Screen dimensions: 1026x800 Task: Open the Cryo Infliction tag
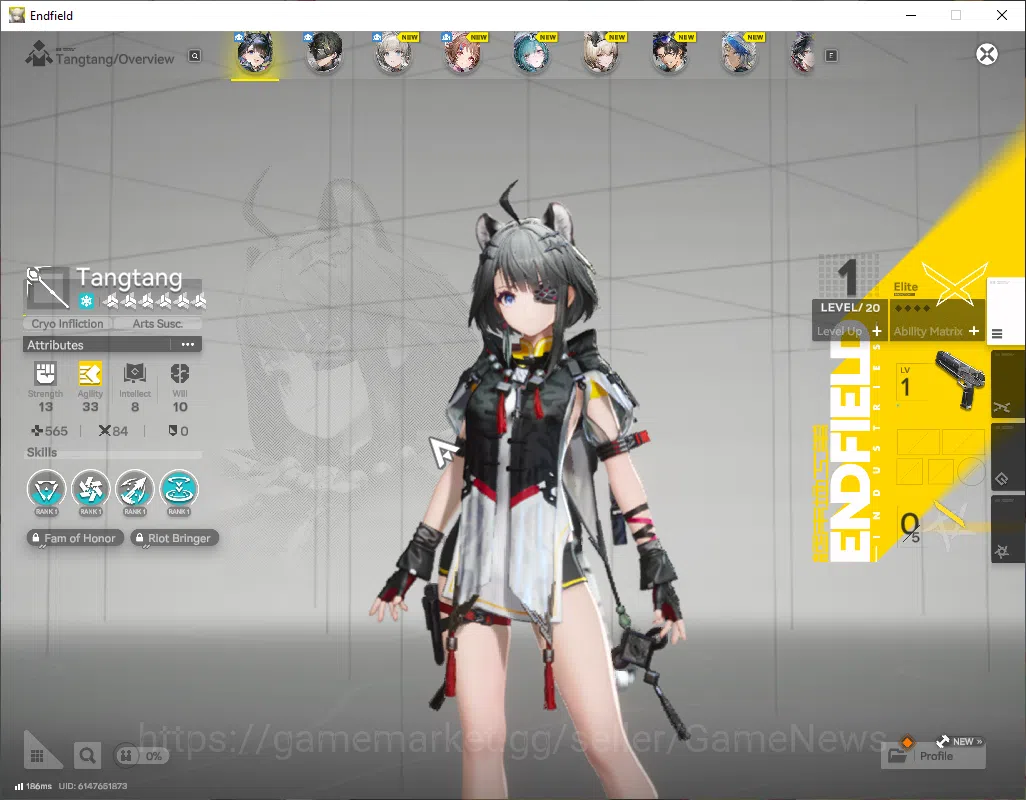[67, 324]
